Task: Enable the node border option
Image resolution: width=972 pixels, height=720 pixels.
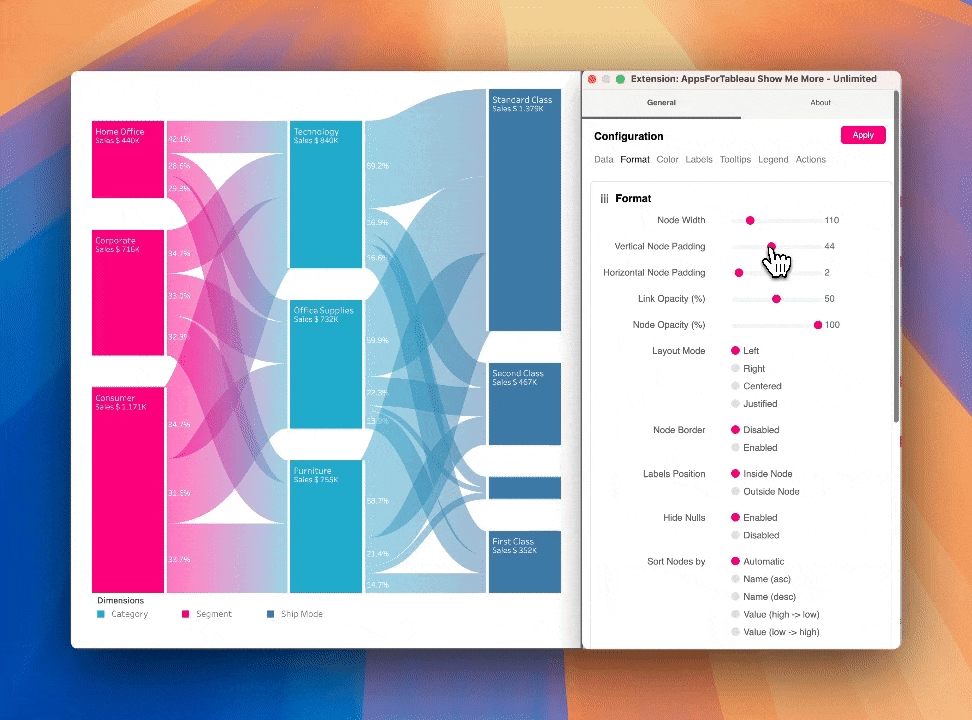Action: pos(736,448)
